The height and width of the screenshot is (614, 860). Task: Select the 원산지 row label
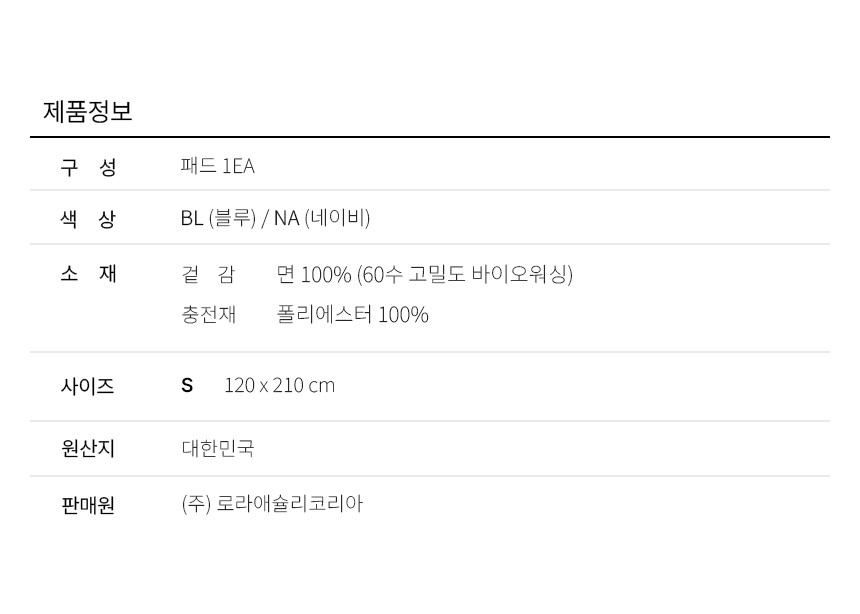pos(88,449)
